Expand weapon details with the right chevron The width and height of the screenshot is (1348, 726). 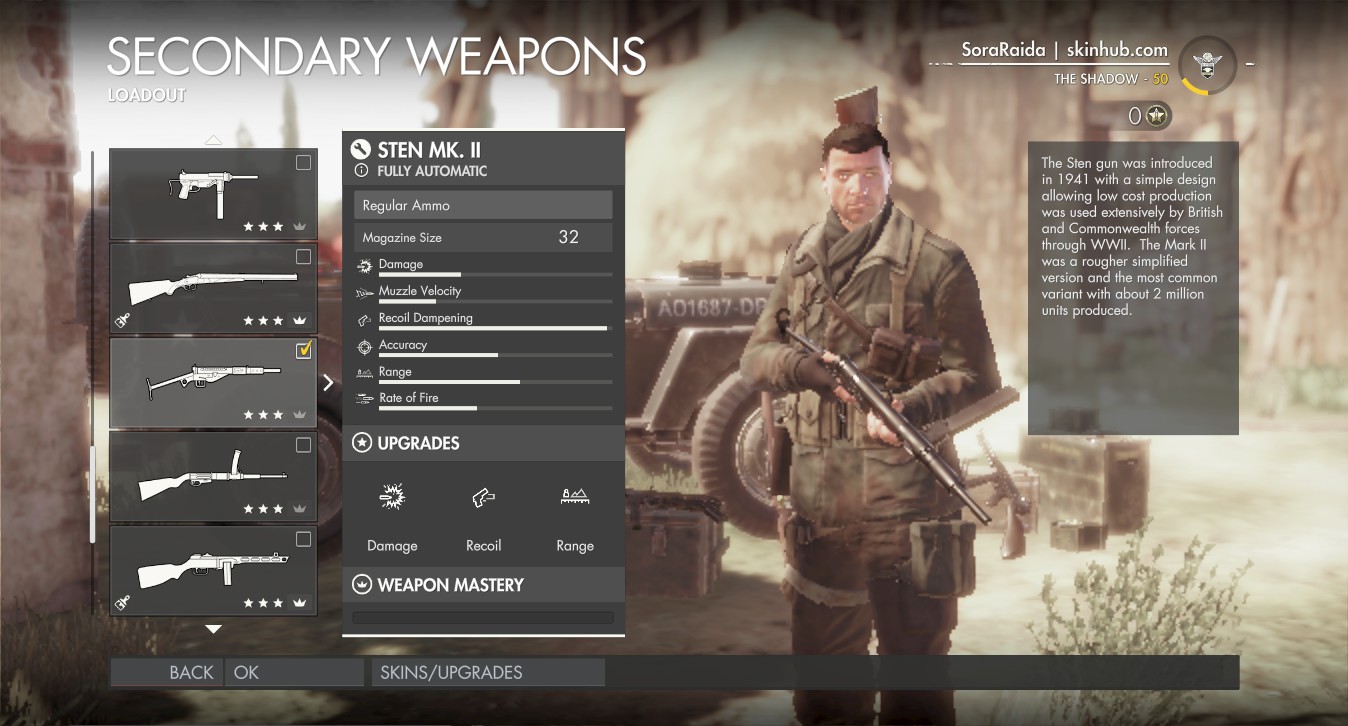point(328,382)
